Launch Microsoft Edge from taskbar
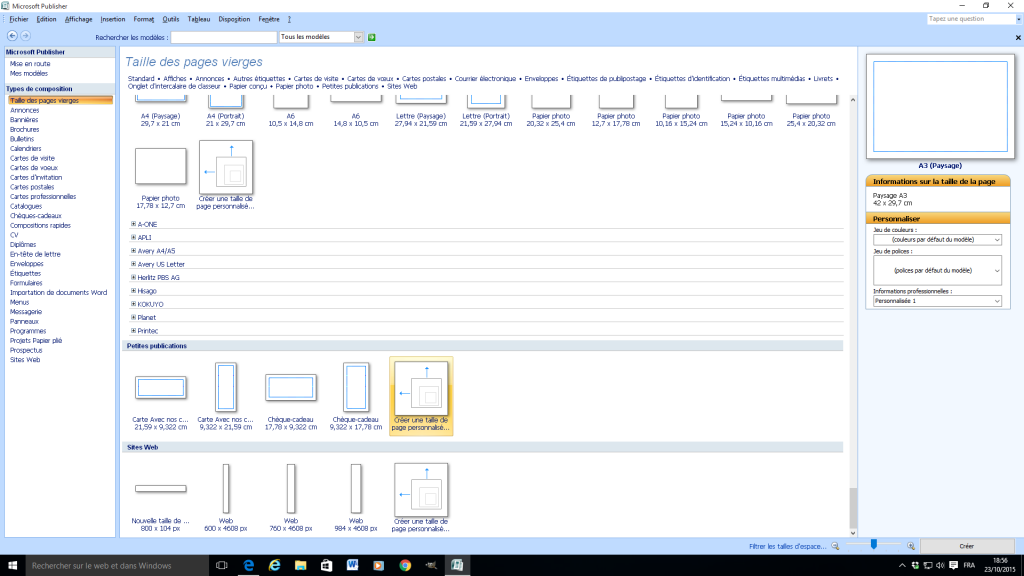The width and height of the screenshot is (1024, 576). 248,566
